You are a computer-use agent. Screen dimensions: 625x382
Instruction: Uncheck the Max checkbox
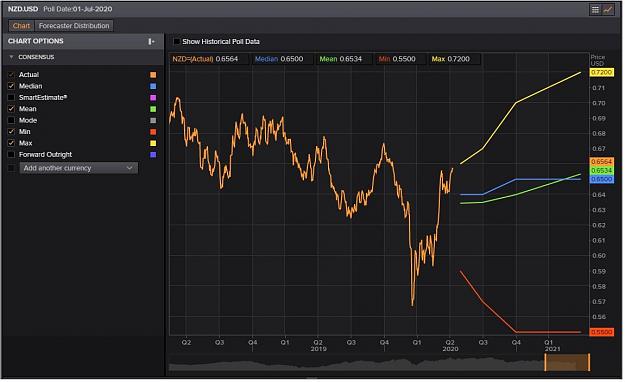tap(12, 143)
